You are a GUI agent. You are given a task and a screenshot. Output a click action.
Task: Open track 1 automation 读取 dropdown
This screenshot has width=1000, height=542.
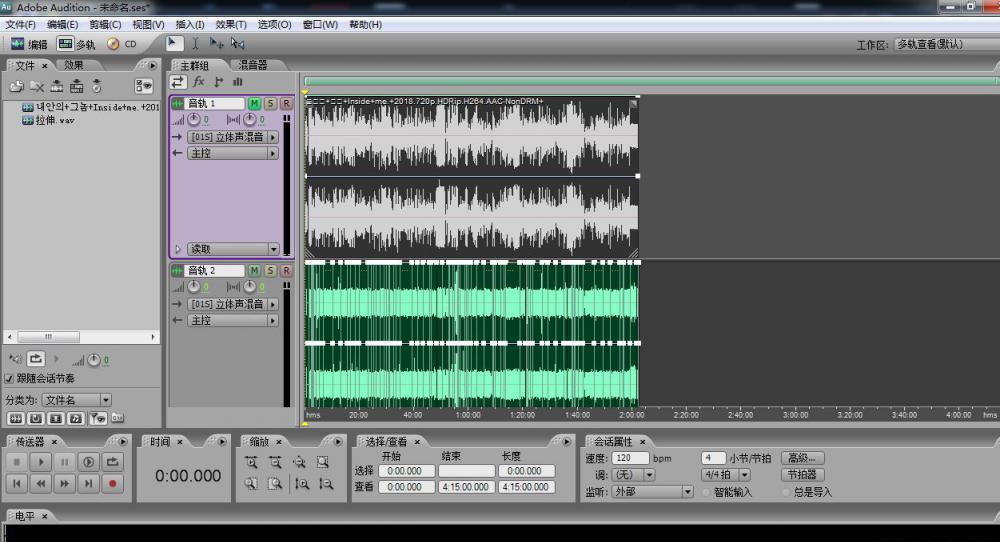tap(233, 249)
